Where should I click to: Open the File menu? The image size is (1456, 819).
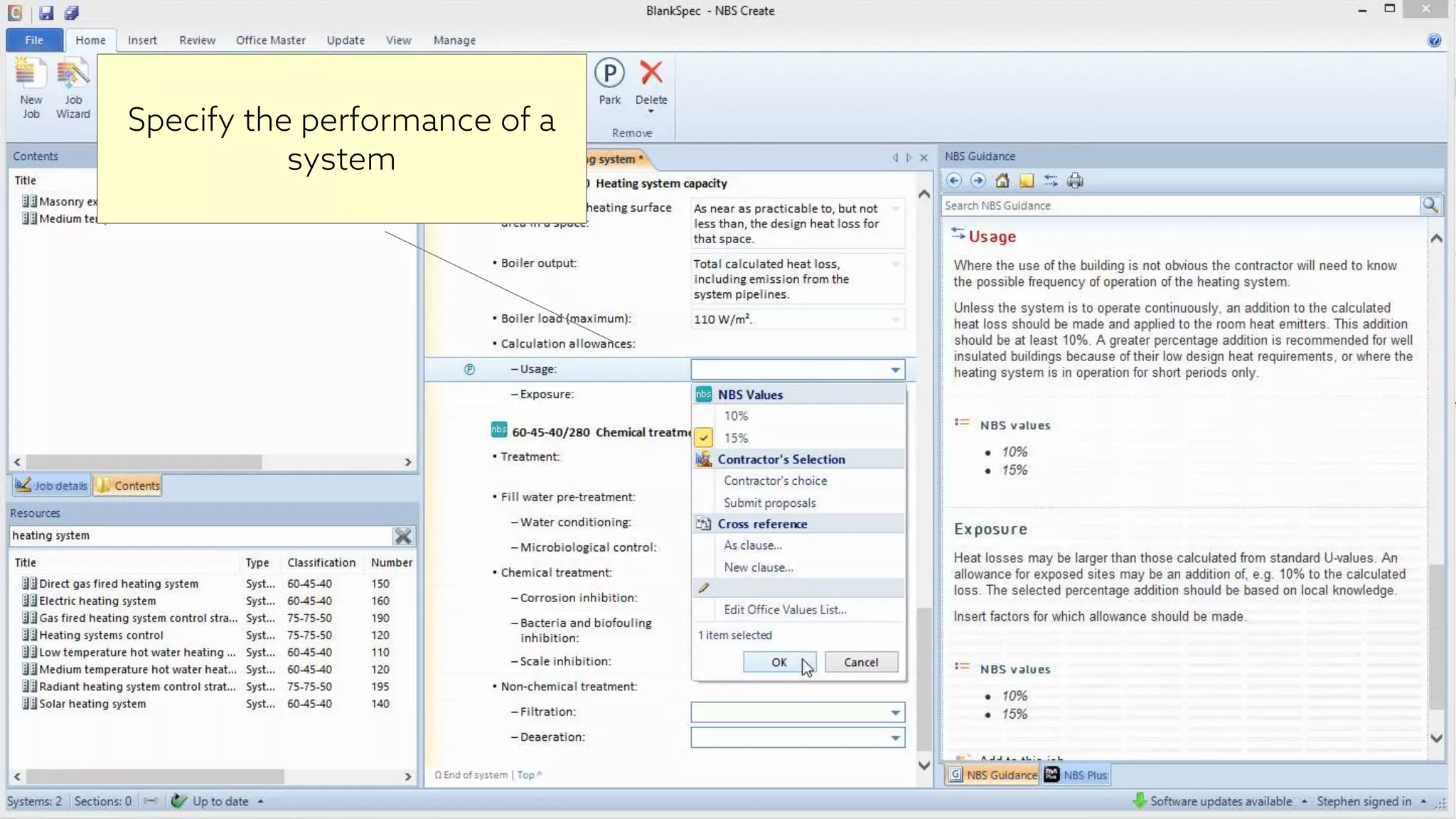pyautogui.click(x=34, y=40)
